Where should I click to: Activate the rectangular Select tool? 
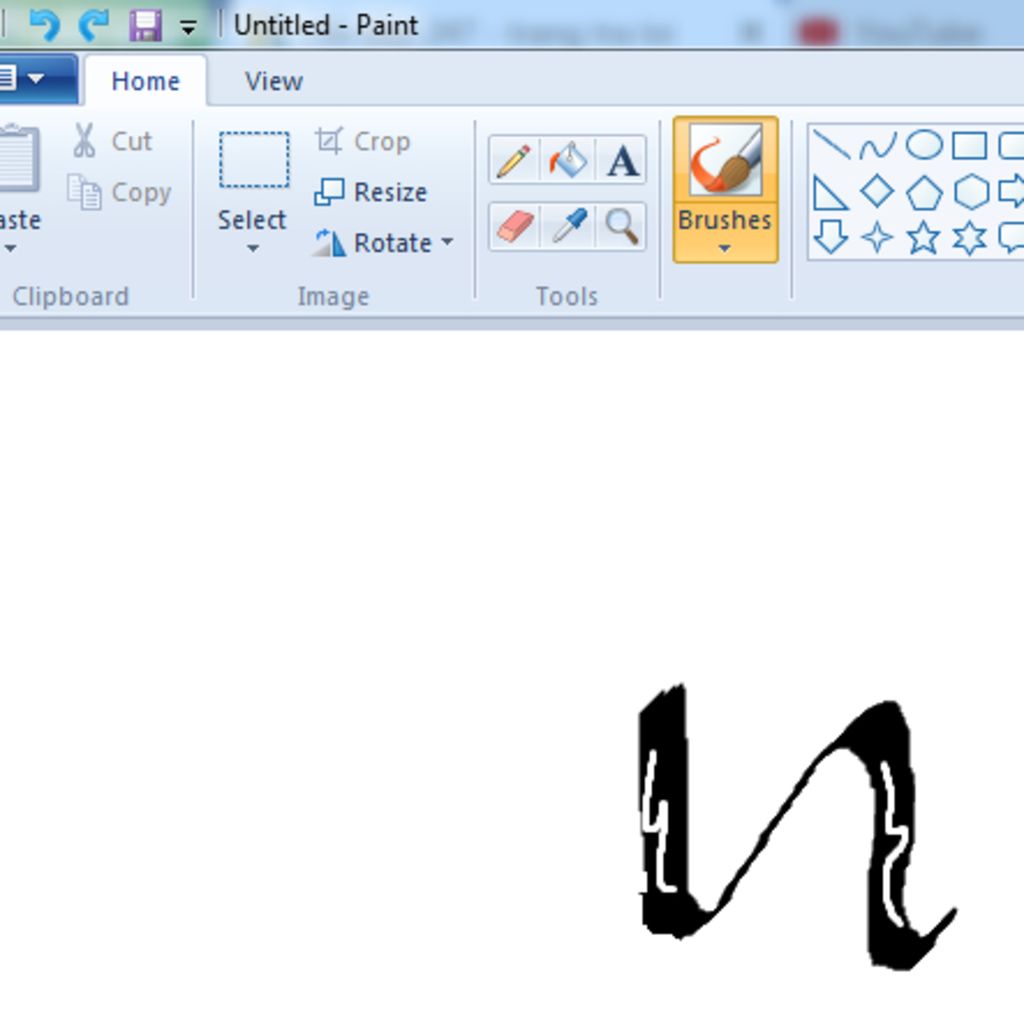pyautogui.click(x=254, y=160)
